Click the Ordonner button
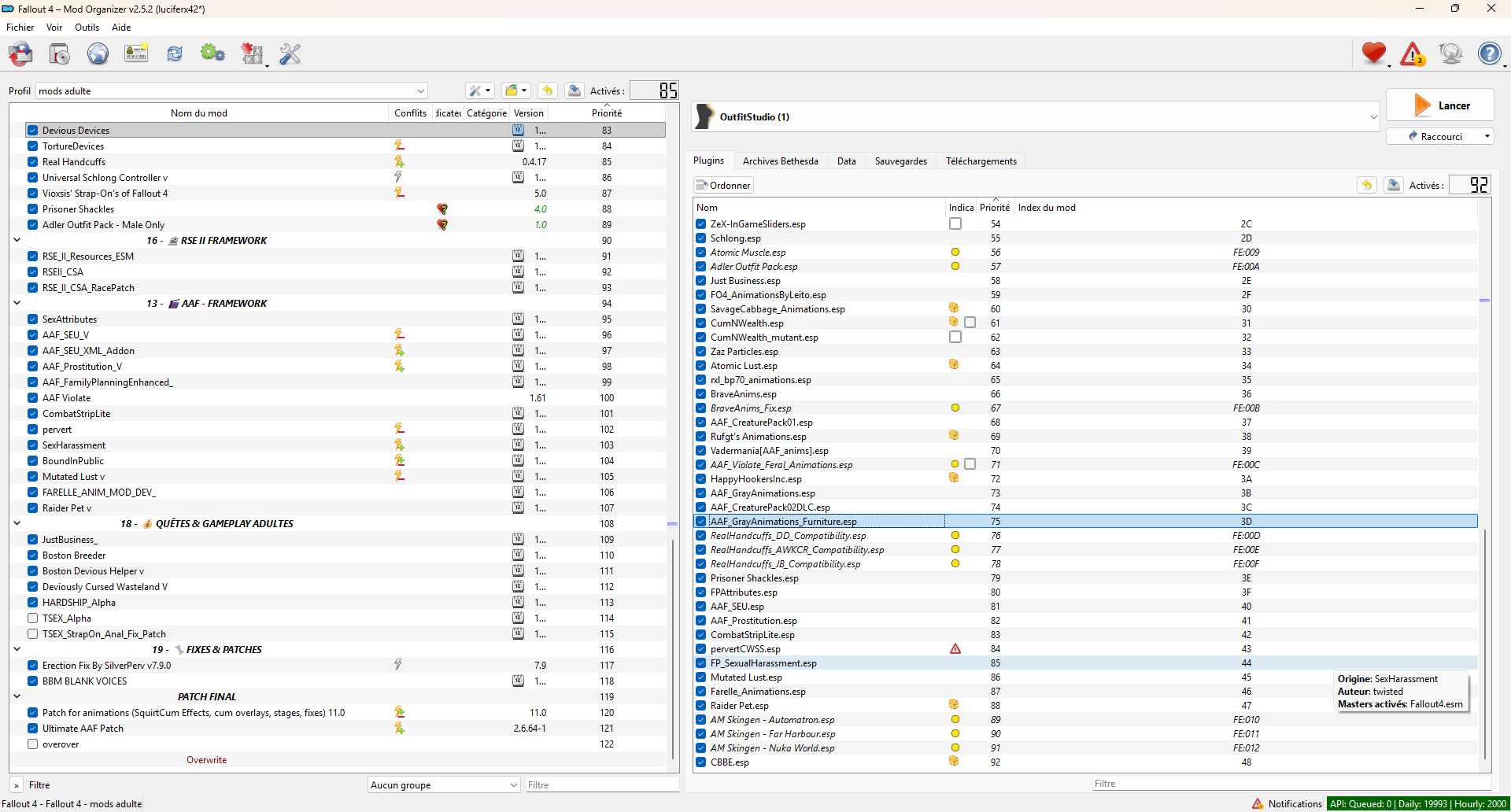This screenshot has height=812, width=1511. coord(723,186)
